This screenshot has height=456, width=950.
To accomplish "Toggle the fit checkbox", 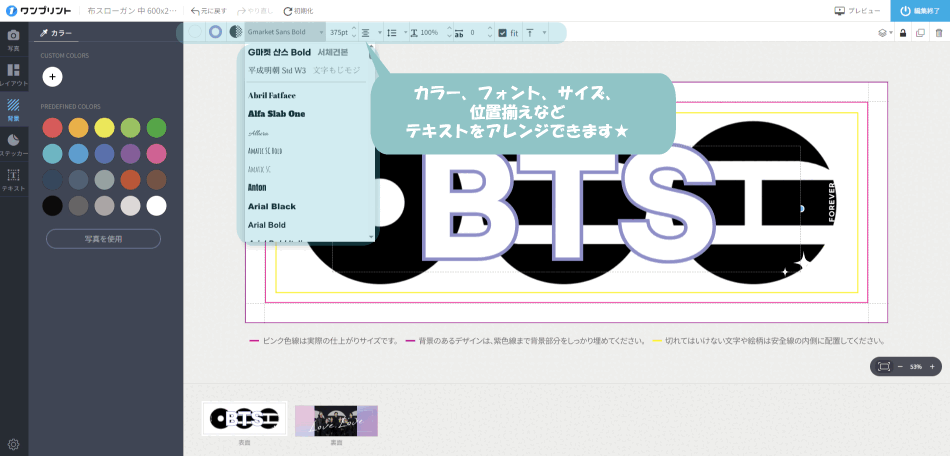I will pyautogui.click(x=503, y=33).
